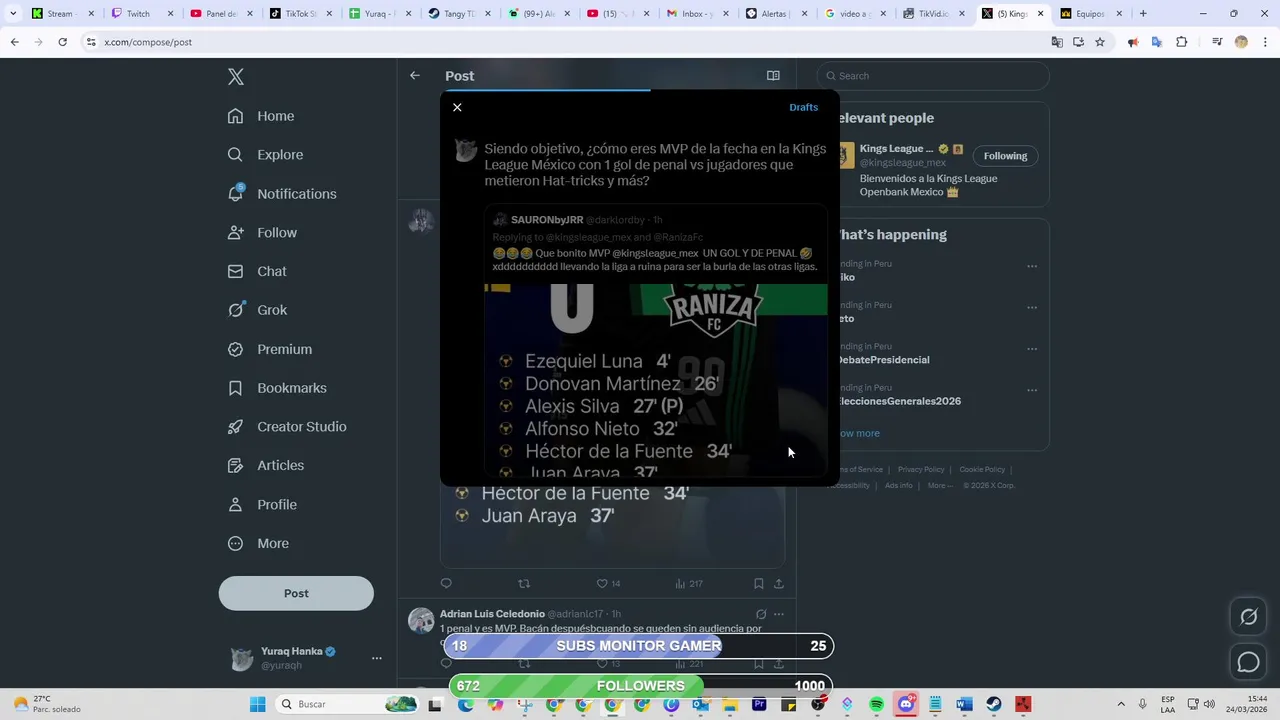The height and width of the screenshot is (720, 1280).
Task: Open options dots for EleccionesGenerales2026 trend
Action: [x=1032, y=391]
